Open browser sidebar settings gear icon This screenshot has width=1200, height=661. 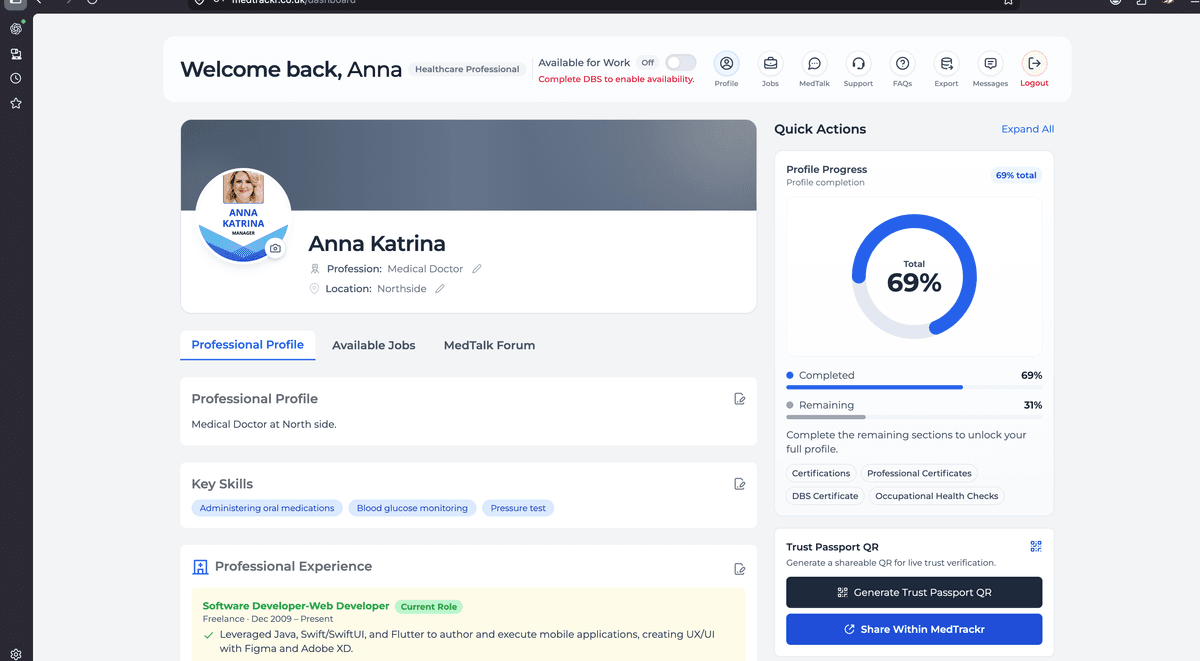pos(16,655)
